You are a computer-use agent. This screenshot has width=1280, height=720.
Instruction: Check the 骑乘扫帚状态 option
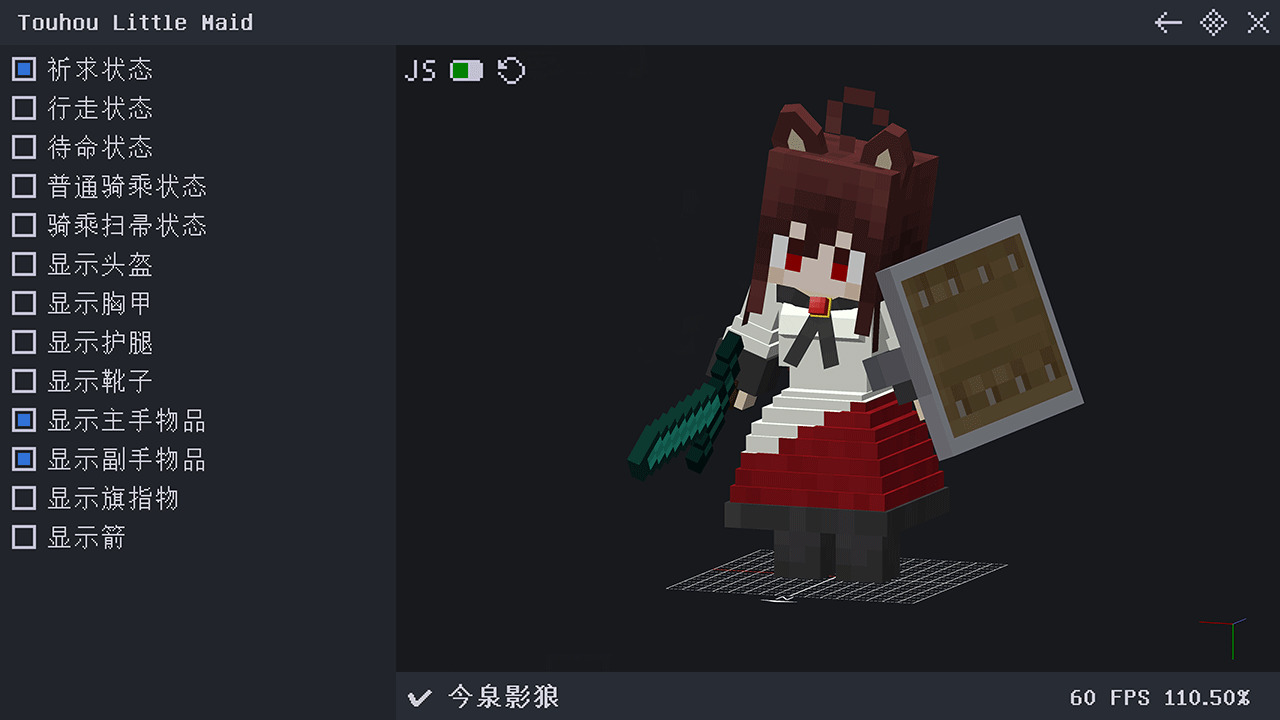[x=24, y=225]
